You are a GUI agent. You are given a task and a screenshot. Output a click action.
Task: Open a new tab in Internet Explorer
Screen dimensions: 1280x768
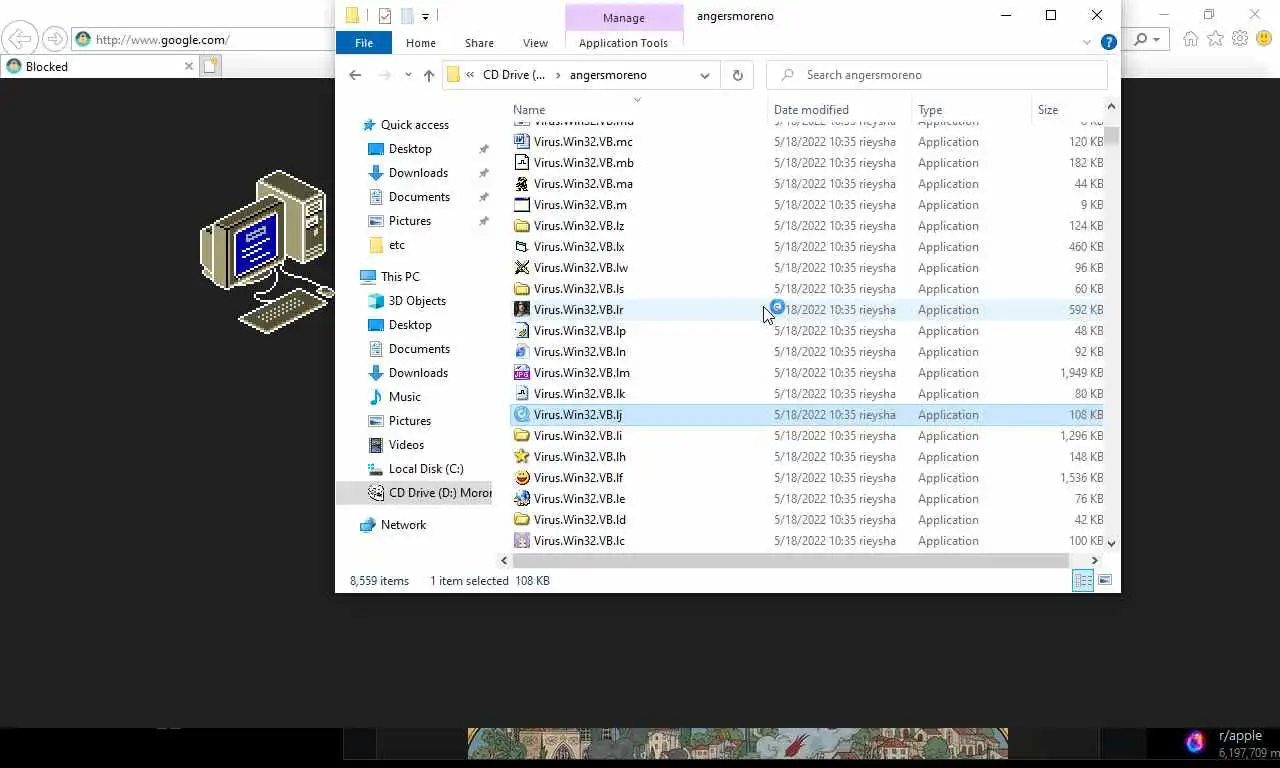coord(210,66)
